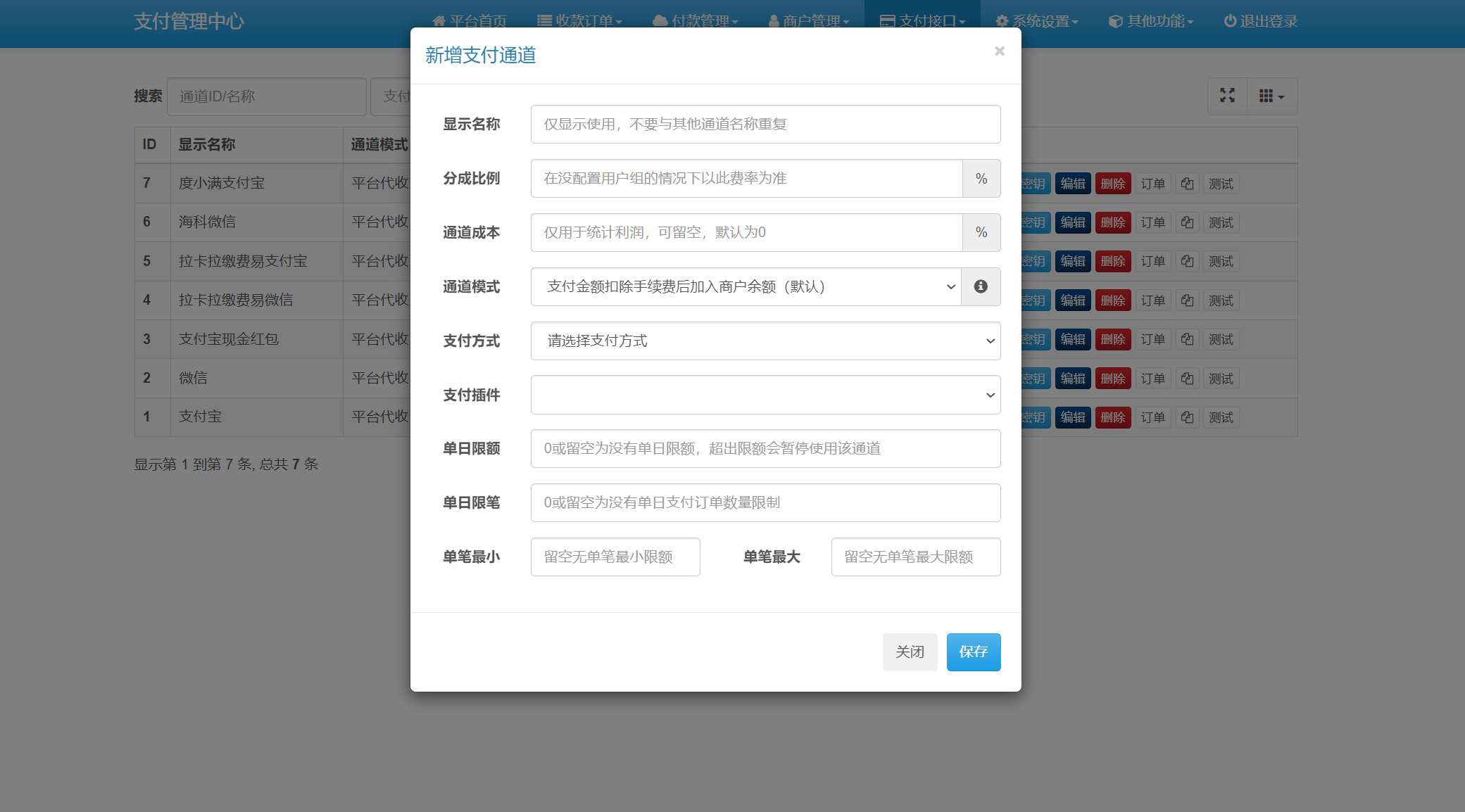The height and width of the screenshot is (812, 1465).
Task: Open the 其他功能 menu
Action: [x=1151, y=21]
